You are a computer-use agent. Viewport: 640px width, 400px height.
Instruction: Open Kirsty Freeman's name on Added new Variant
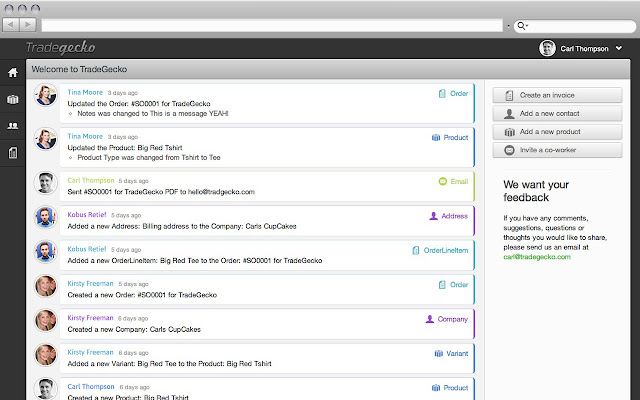point(90,352)
